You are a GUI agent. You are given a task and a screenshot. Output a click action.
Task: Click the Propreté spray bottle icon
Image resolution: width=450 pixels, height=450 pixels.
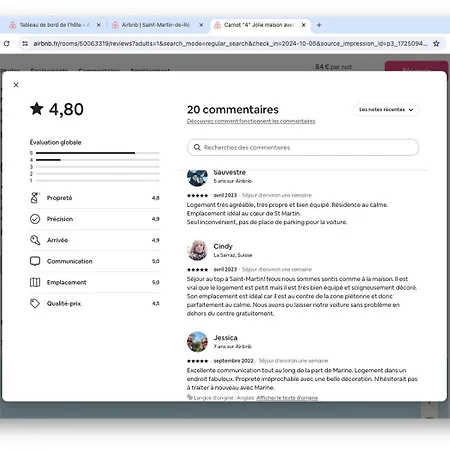(35, 198)
